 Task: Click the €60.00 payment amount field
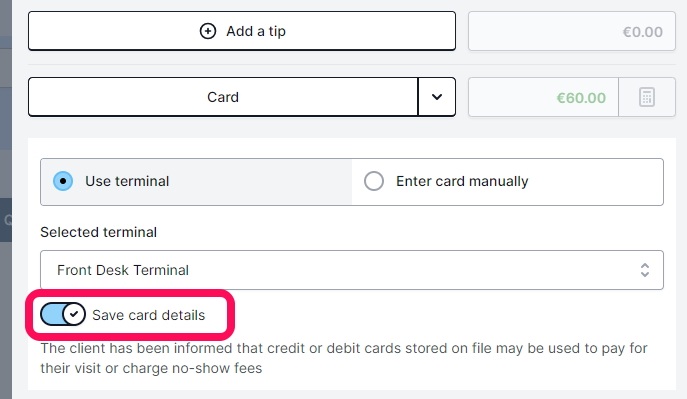click(543, 97)
